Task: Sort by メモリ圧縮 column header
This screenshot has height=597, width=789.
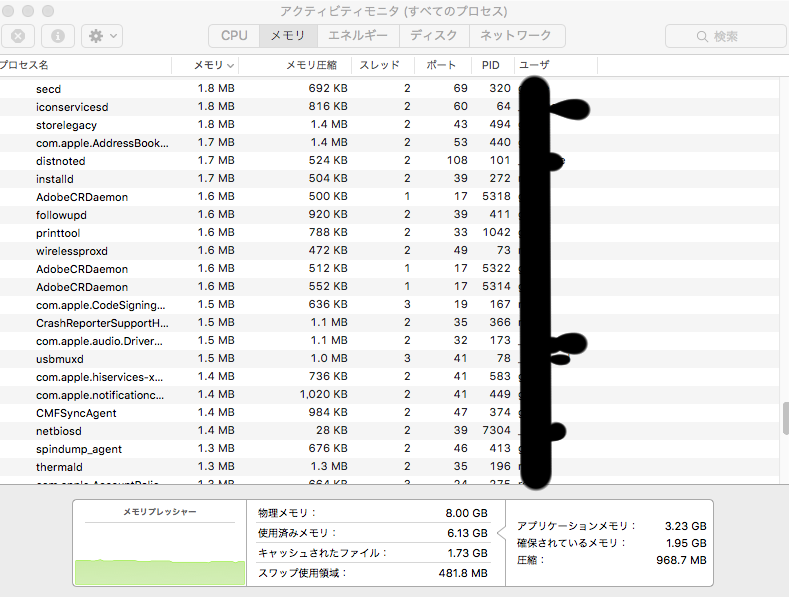Action: click(x=311, y=65)
